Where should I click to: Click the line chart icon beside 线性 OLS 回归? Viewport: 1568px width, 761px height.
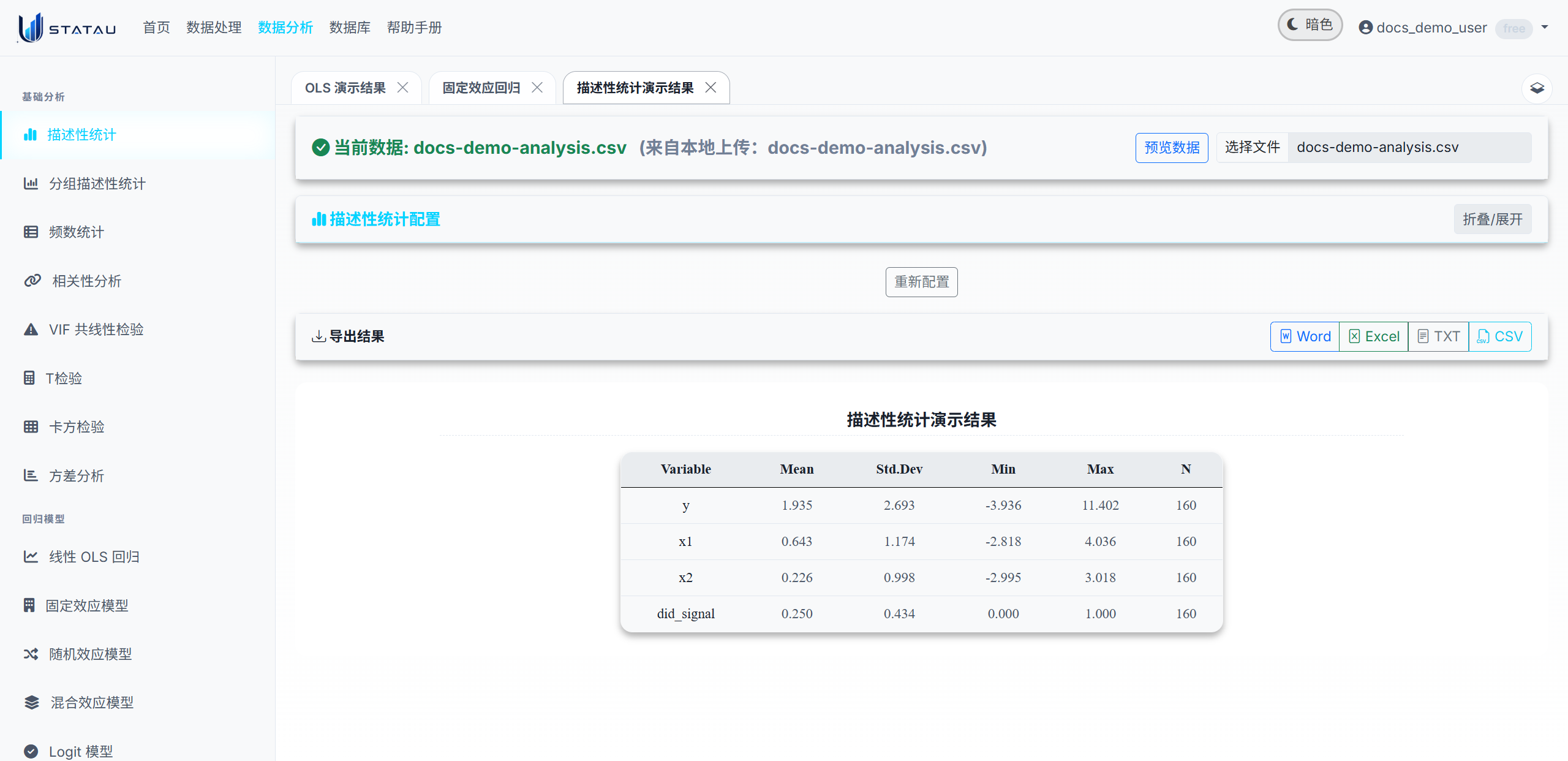(x=31, y=556)
